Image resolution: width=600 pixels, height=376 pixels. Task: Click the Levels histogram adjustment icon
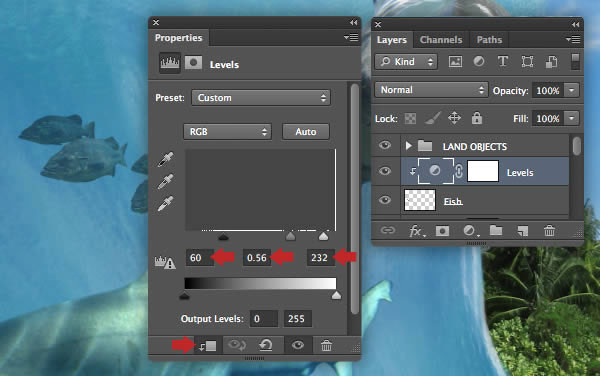tap(170, 63)
